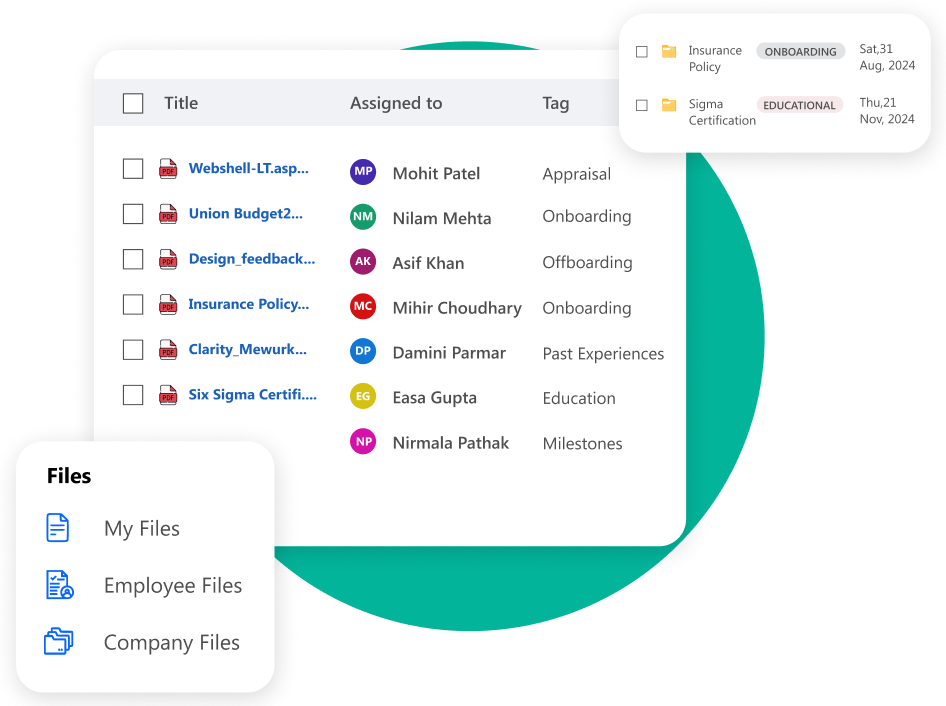Click the PDF icon beside Clarity_Mewurk
This screenshot has height=706, width=946.
pyautogui.click(x=167, y=349)
